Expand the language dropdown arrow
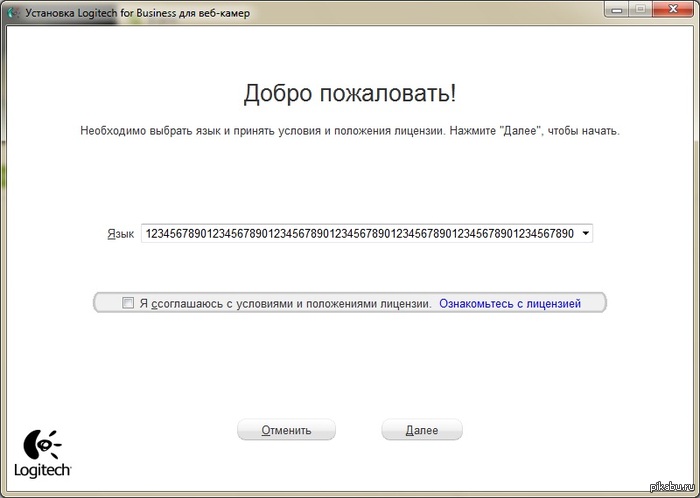This screenshot has width=700, height=498. pos(585,234)
